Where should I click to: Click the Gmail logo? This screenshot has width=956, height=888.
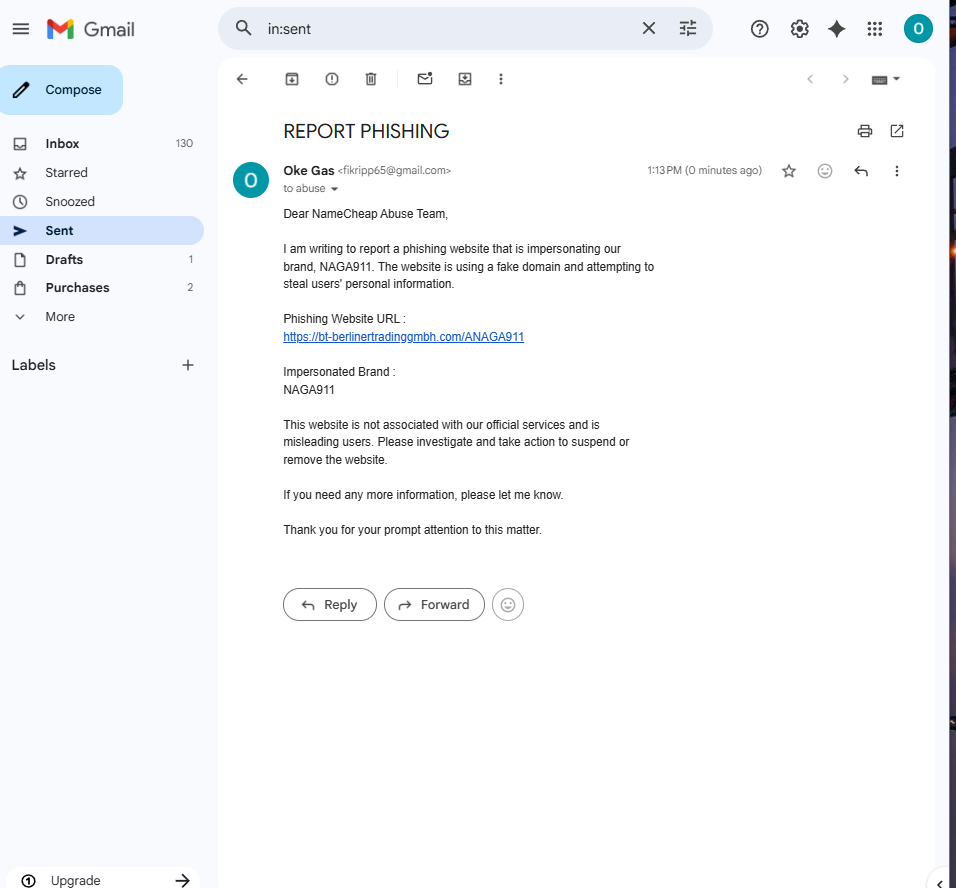click(x=91, y=29)
